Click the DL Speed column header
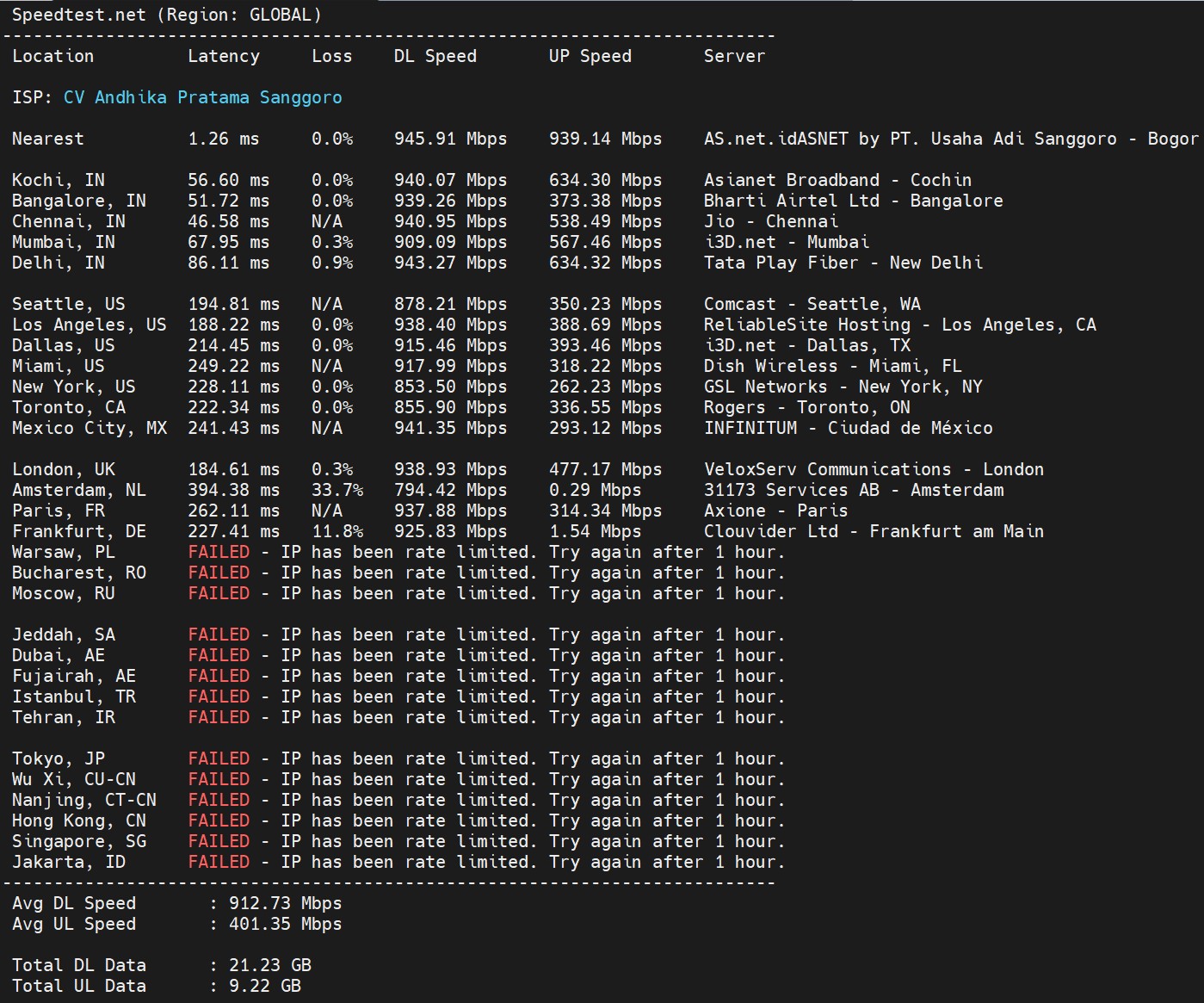Viewport: 1204px width, 1003px height. click(x=435, y=56)
